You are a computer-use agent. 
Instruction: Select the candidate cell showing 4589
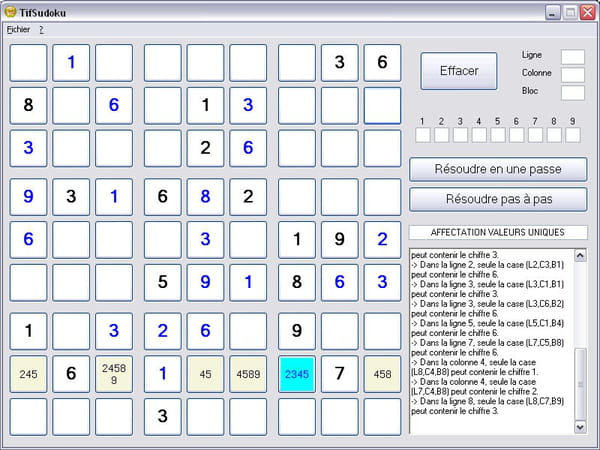tap(248, 374)
